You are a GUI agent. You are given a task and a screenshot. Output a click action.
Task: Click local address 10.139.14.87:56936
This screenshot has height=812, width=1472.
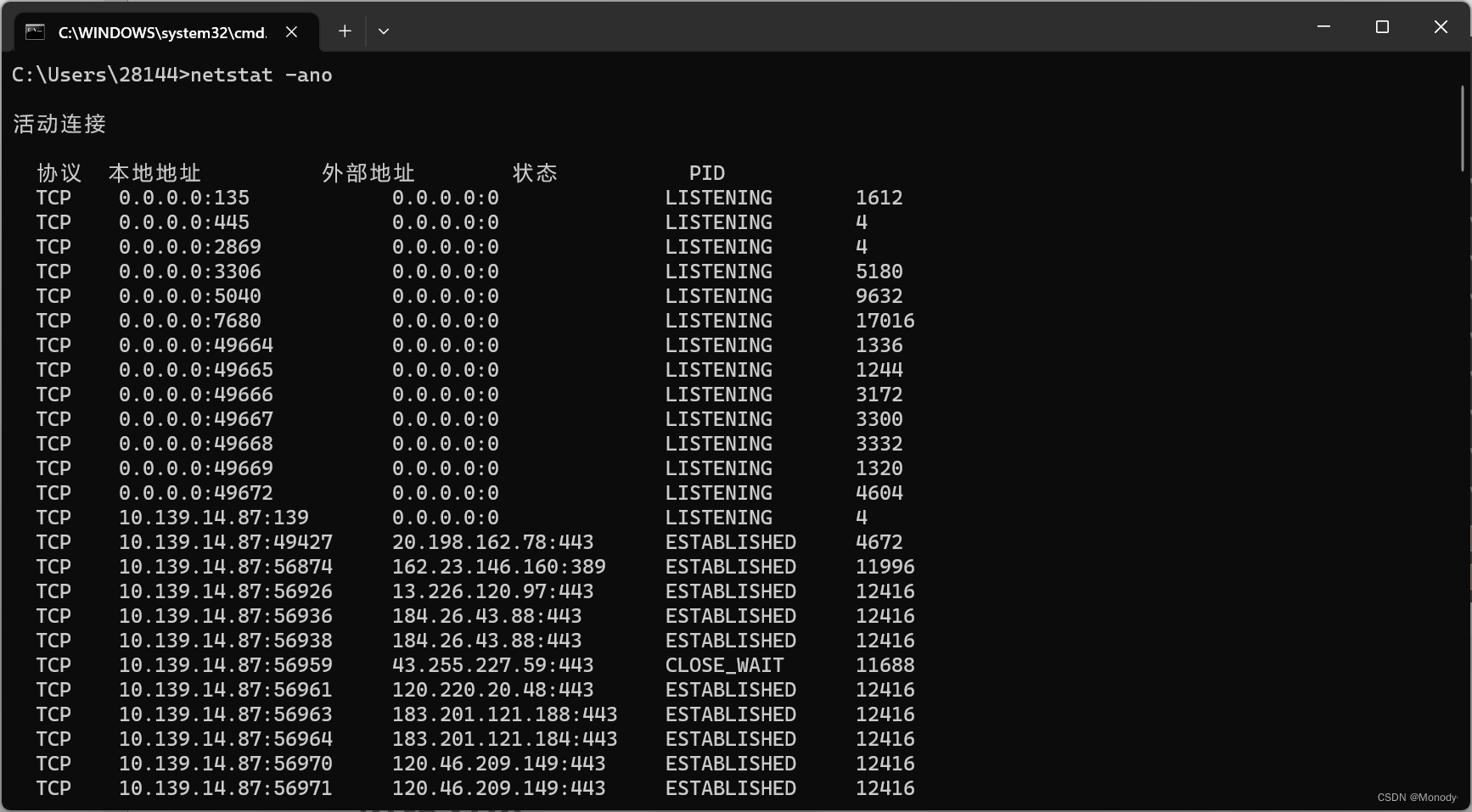[x=226, y=616]
